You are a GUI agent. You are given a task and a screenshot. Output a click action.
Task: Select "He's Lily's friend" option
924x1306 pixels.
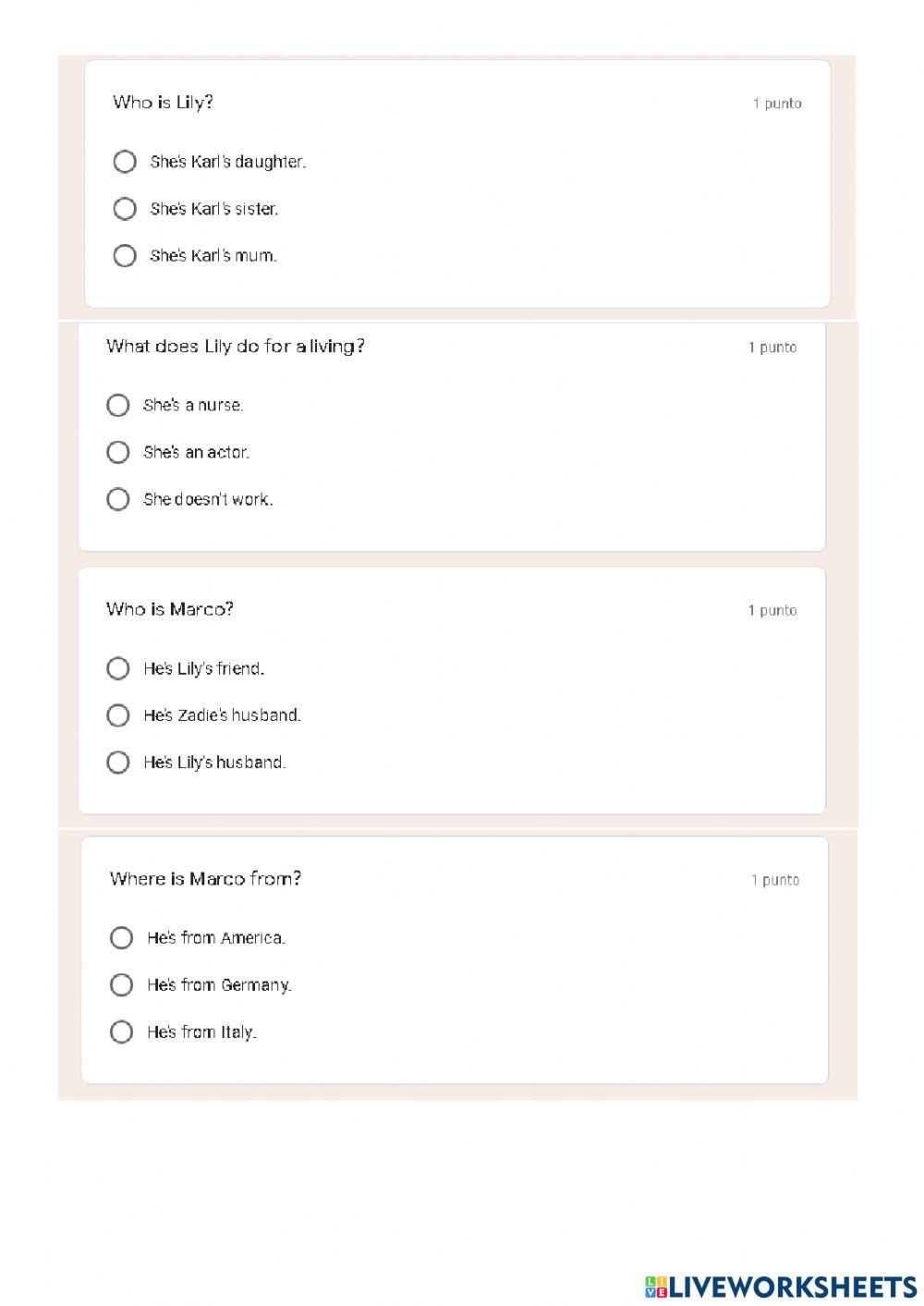pos(118,668)
